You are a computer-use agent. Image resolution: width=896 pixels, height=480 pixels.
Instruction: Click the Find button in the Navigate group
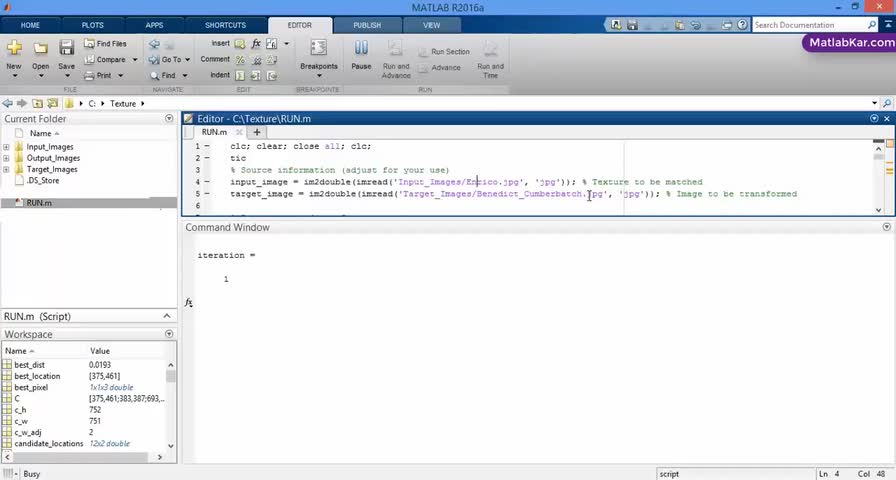click(163, 75)
